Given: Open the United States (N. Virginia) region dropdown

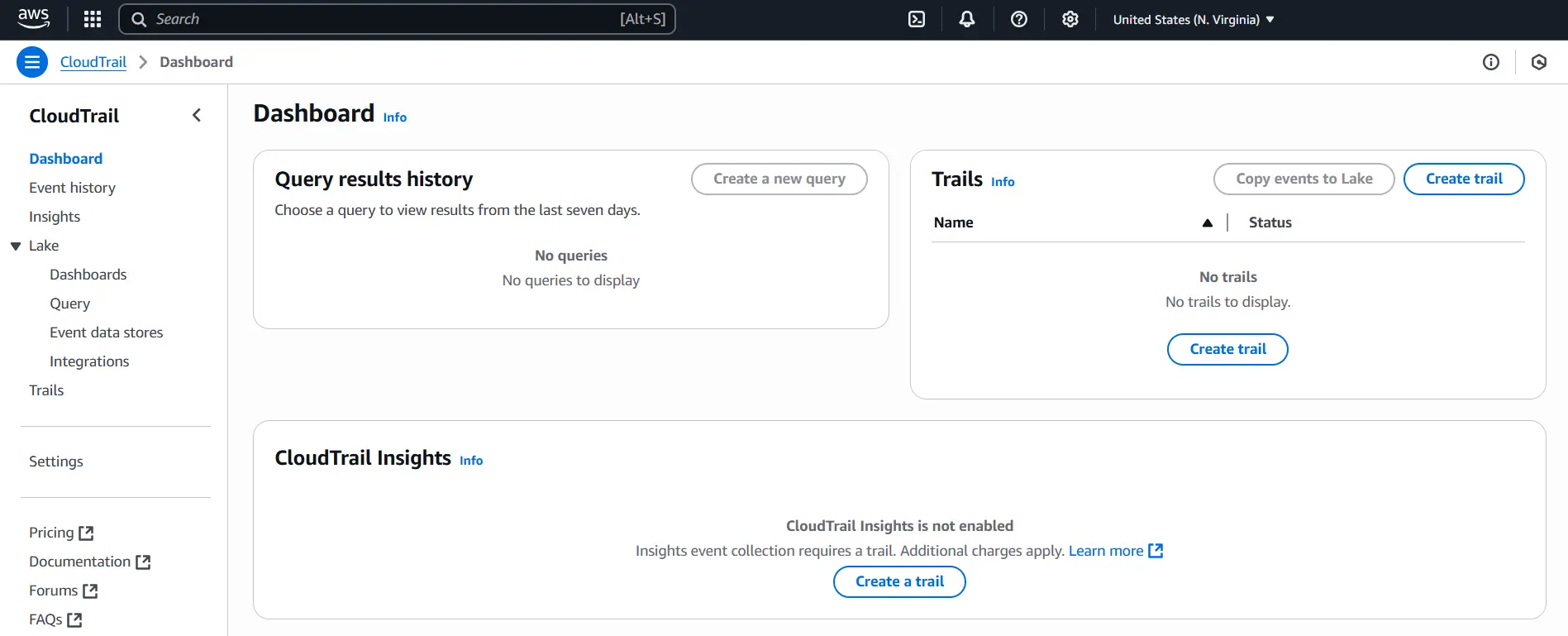Looking at the screenshot, I should point(1193,19).
